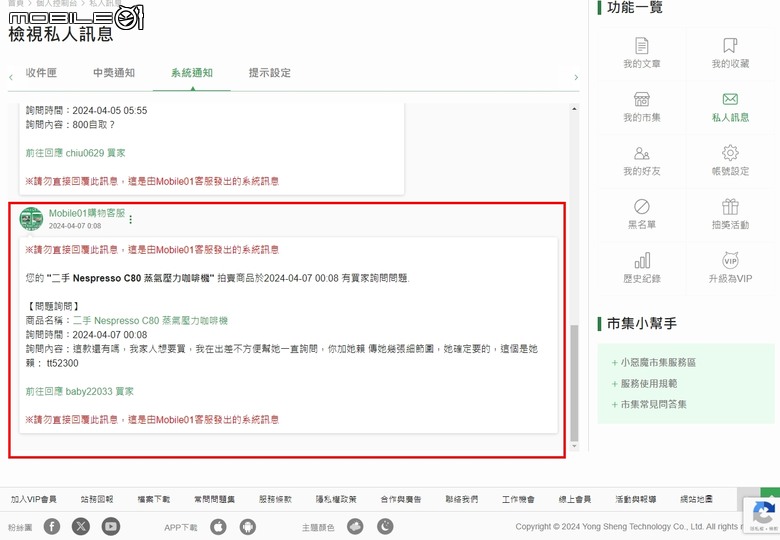Open the 線上會員 footer link
This screenshot has height=540, width=780.
tap(575, 499)
